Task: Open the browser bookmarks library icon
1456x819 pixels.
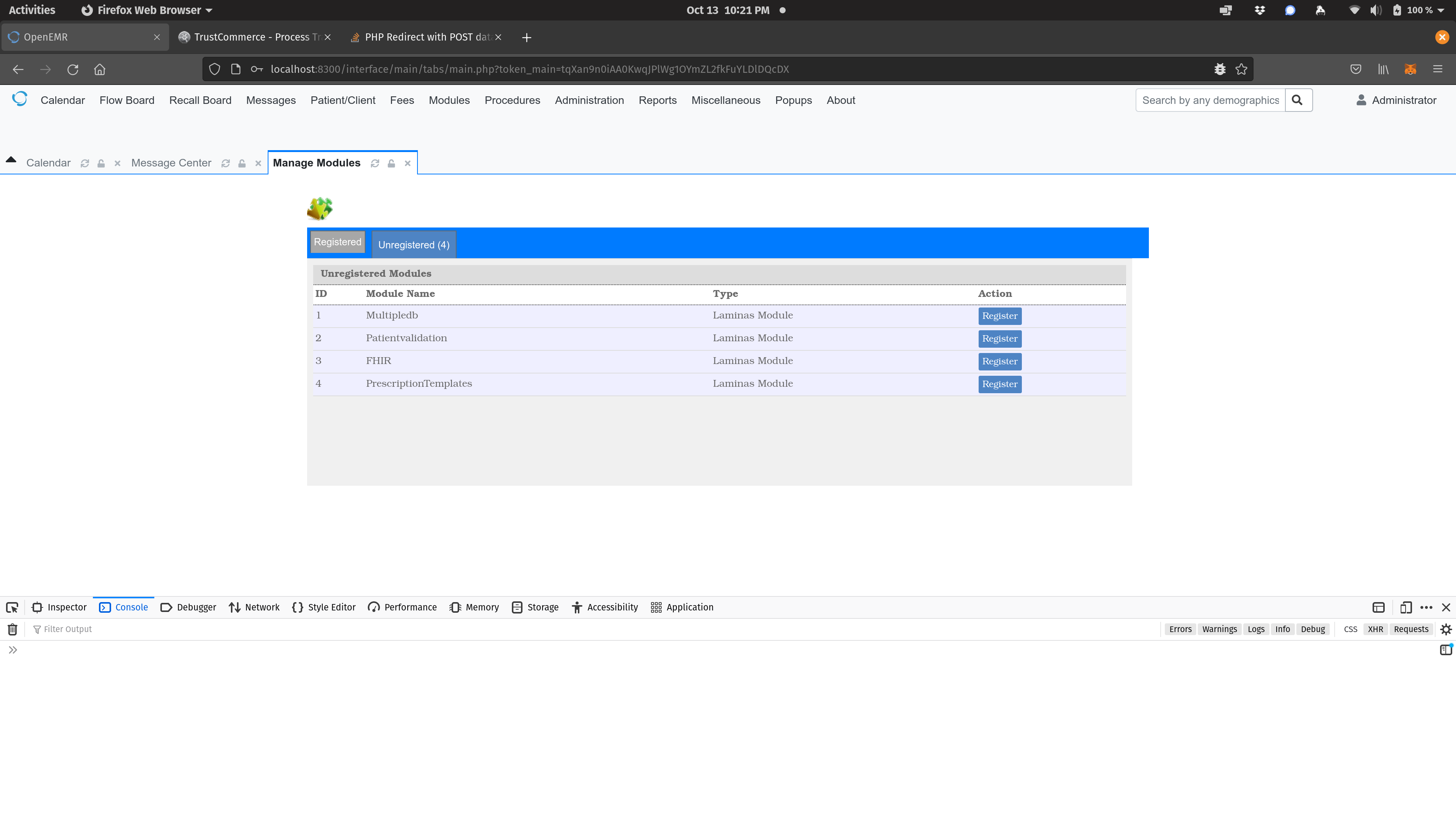Action: click(x=1383, y=69)
